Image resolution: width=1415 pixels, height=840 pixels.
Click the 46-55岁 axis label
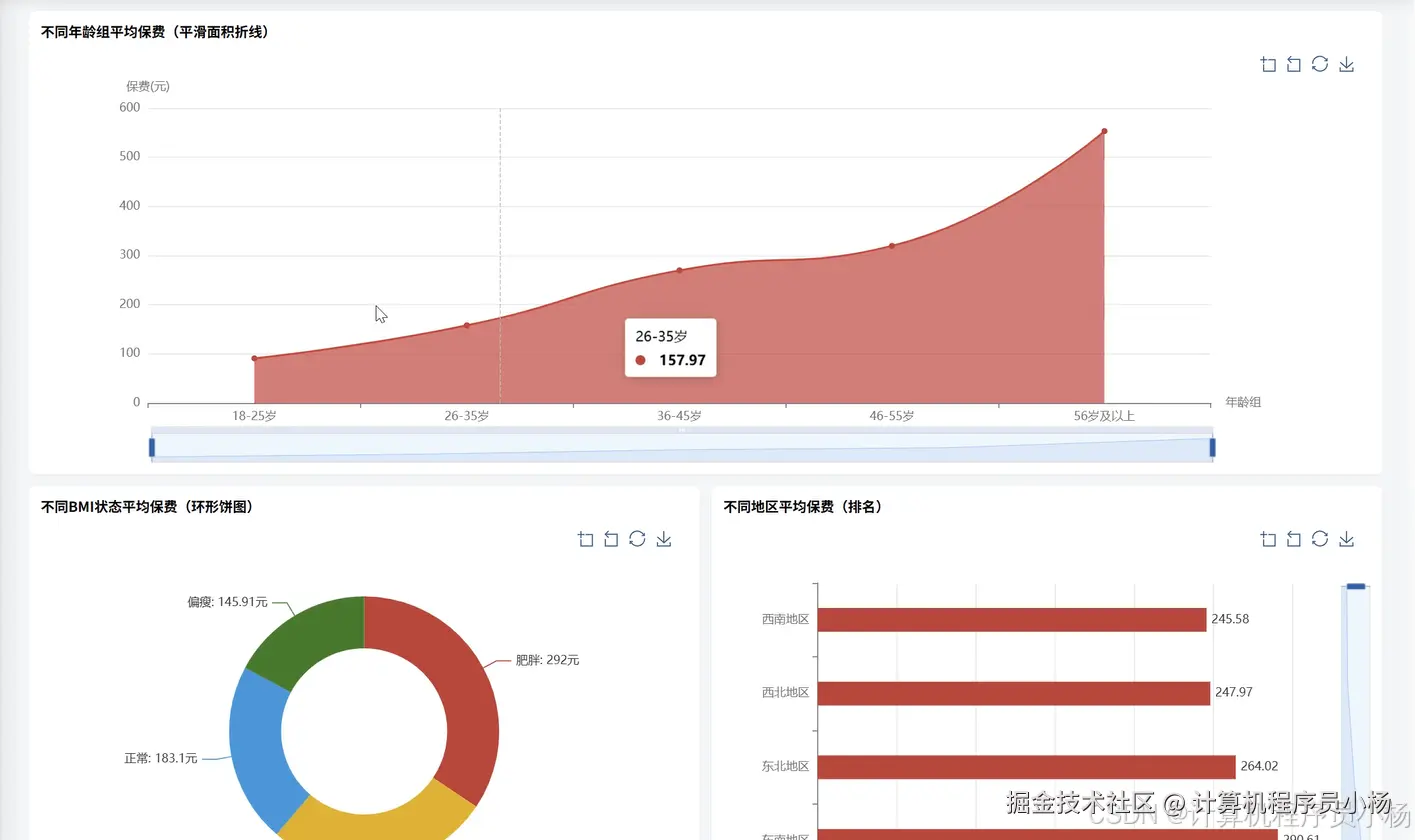892,416
